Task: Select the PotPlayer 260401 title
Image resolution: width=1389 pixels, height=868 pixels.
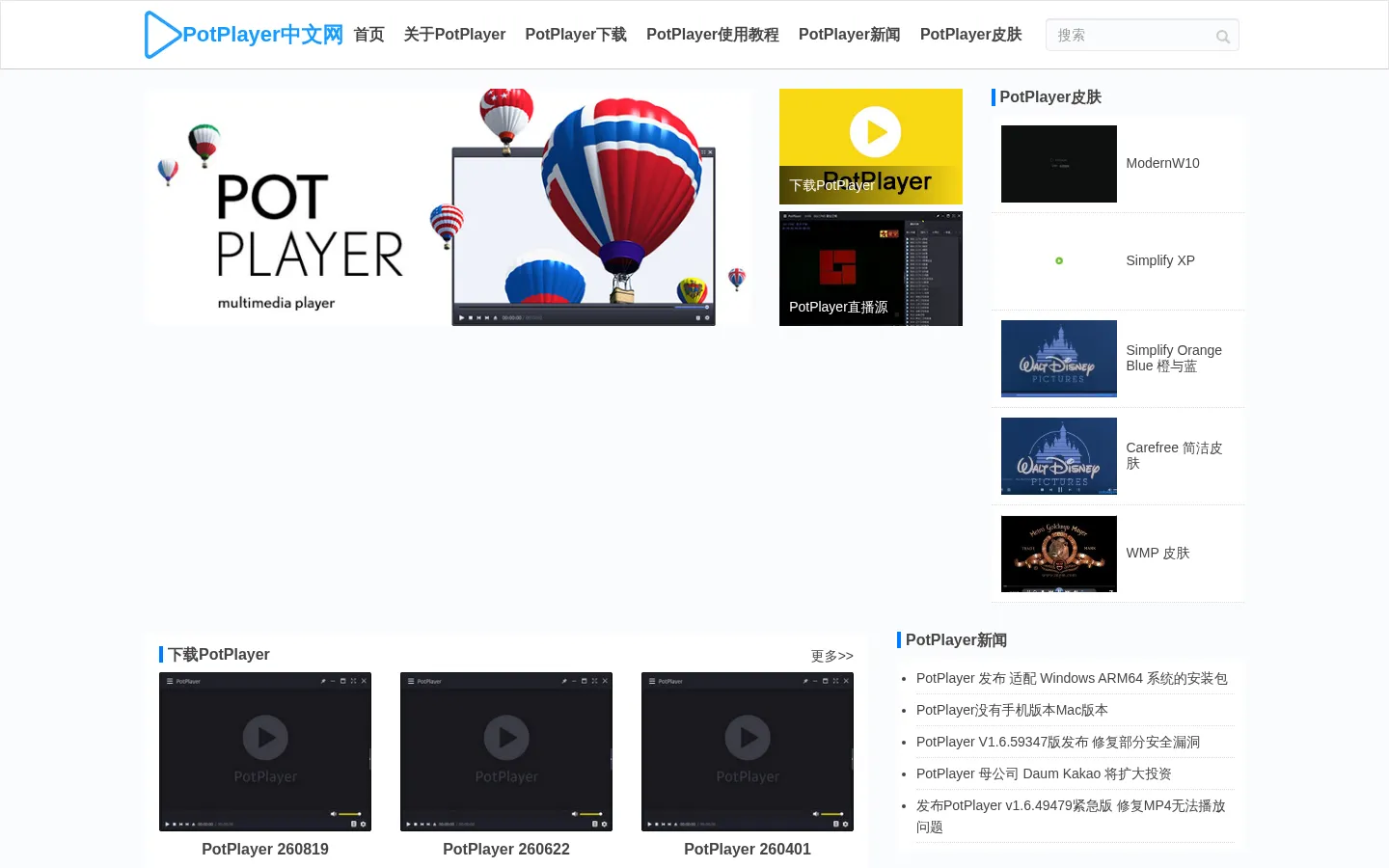Action: 748,849
